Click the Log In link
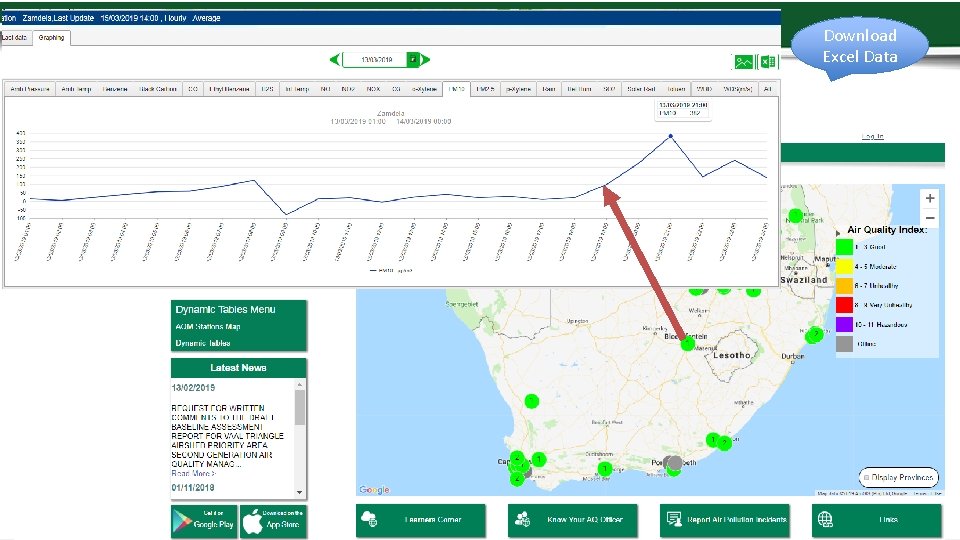The width and height of the screenshot is (960, 540). click(x=872, y=136)
